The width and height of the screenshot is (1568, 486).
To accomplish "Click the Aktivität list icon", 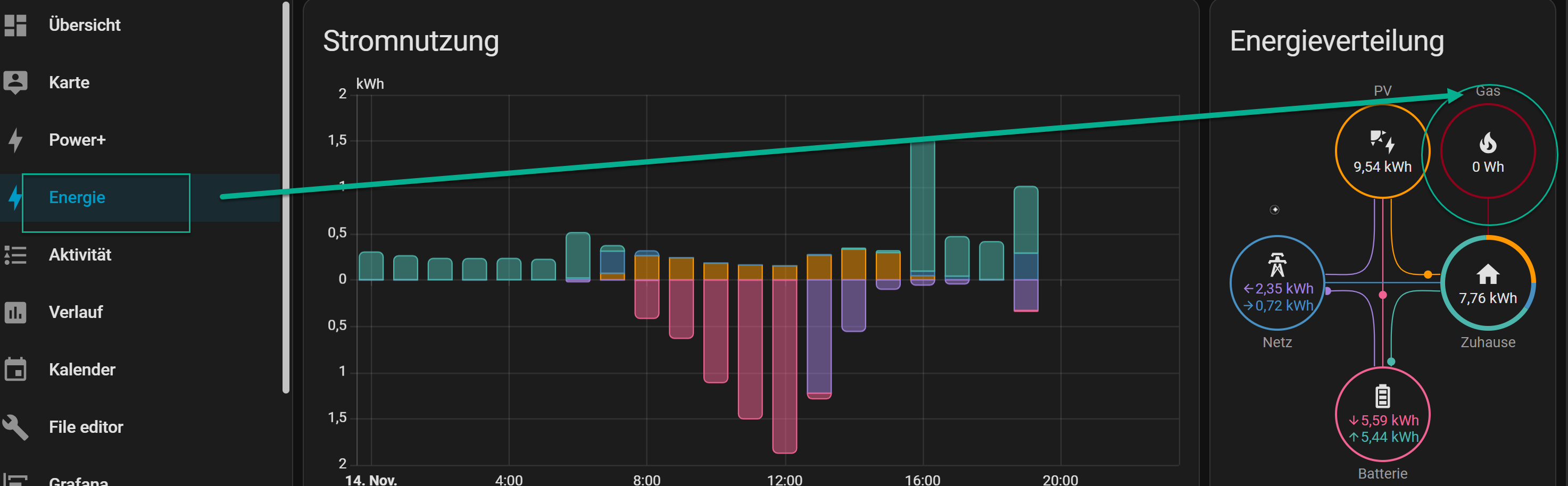I will (x=15, y=255).
